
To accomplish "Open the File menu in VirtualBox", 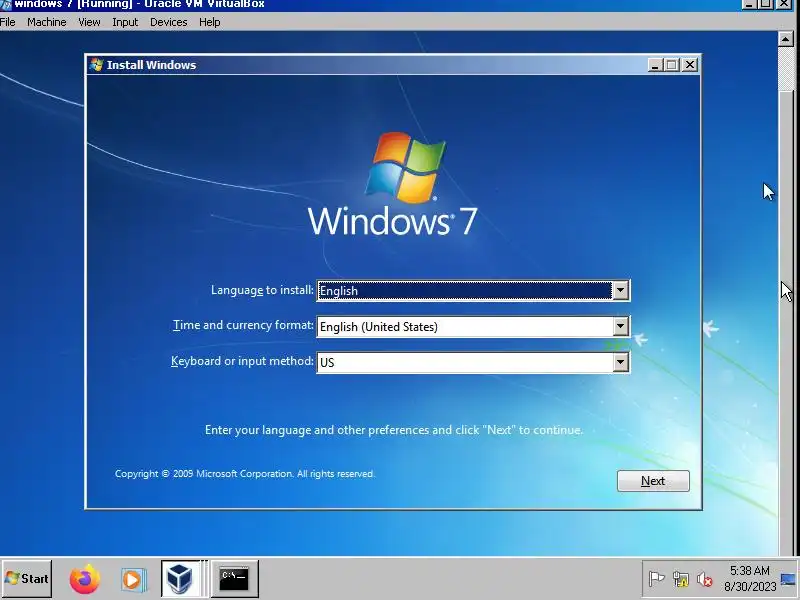I will click(8, 22).
